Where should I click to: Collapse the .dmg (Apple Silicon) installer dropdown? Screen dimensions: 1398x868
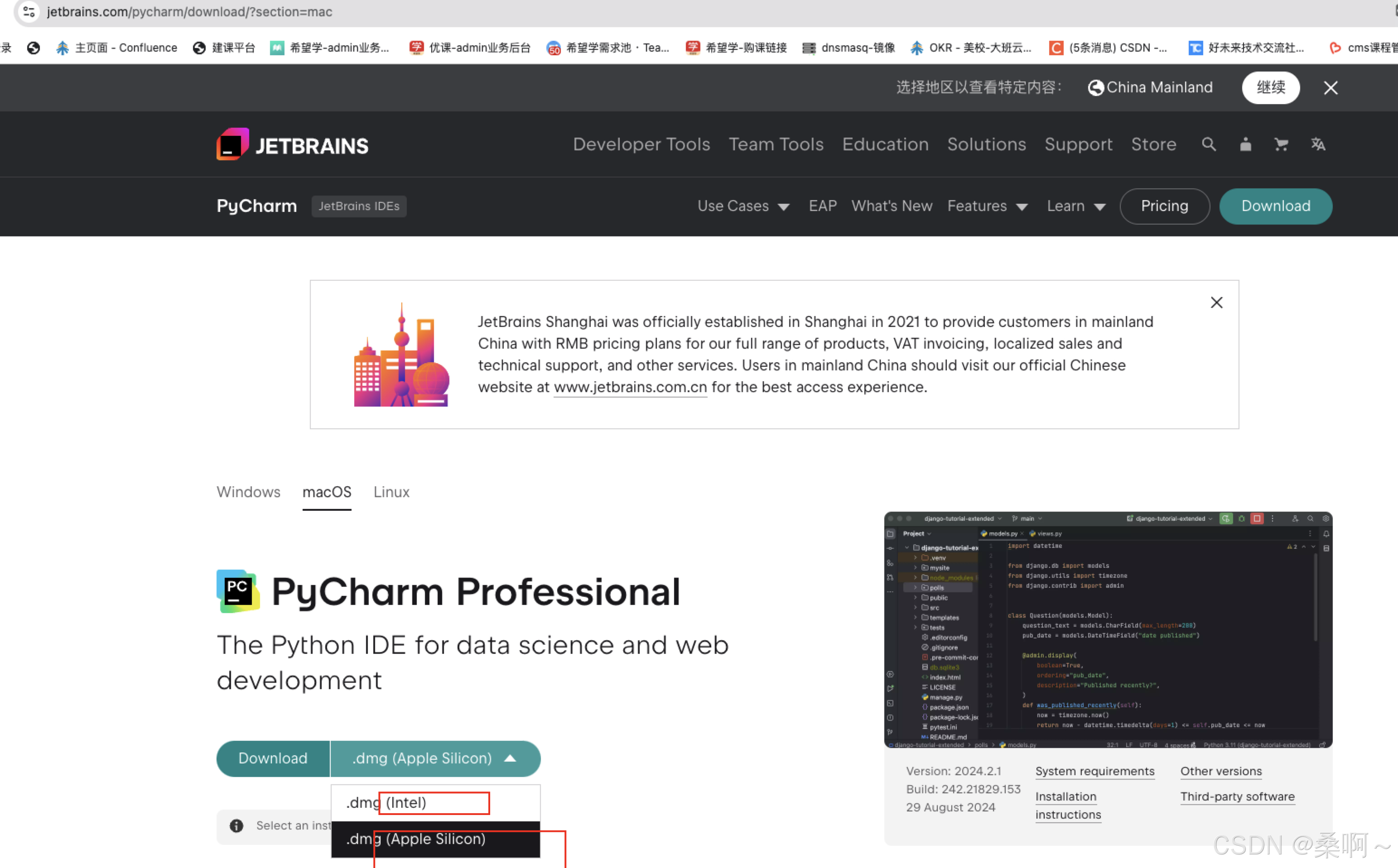(x=435, y=758)
